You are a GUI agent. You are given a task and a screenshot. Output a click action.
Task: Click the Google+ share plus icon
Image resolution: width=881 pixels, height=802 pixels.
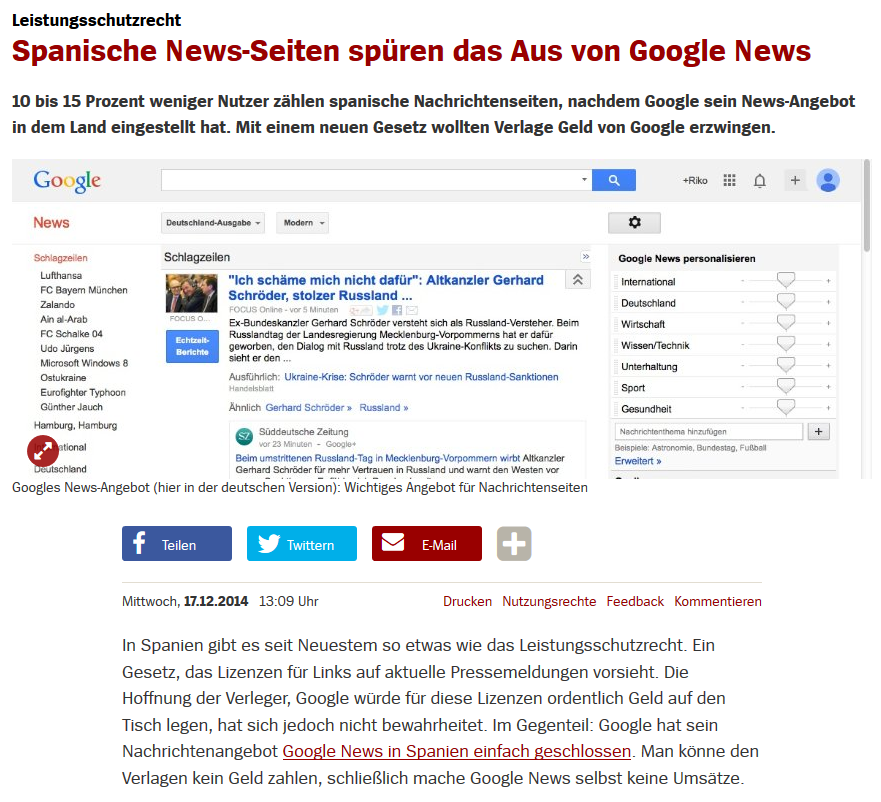click(795, 180)
